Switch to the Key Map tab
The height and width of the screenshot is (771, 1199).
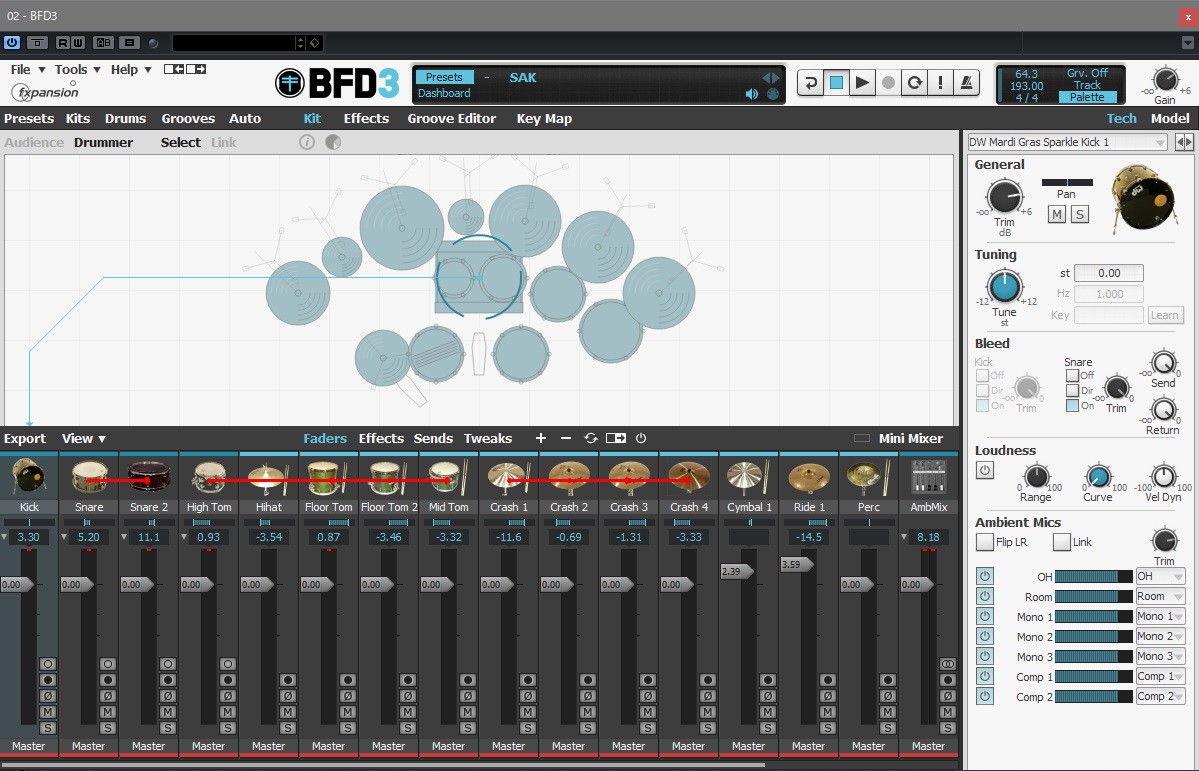coord(544,119)
